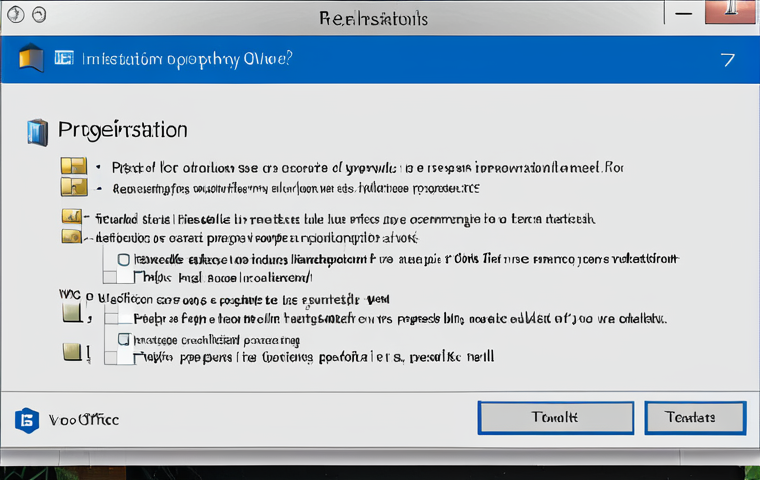The image size is (760, 480).
Task: Click the olive square icon above the bottom one
Action: tap(72, 313)
